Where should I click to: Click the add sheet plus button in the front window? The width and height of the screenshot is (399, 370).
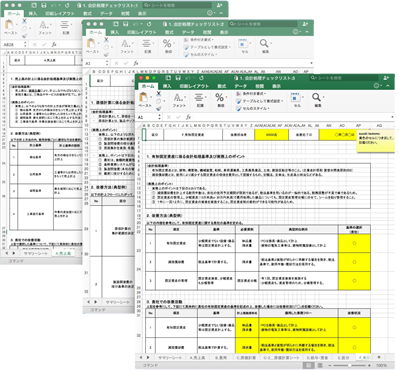point(379,357)
